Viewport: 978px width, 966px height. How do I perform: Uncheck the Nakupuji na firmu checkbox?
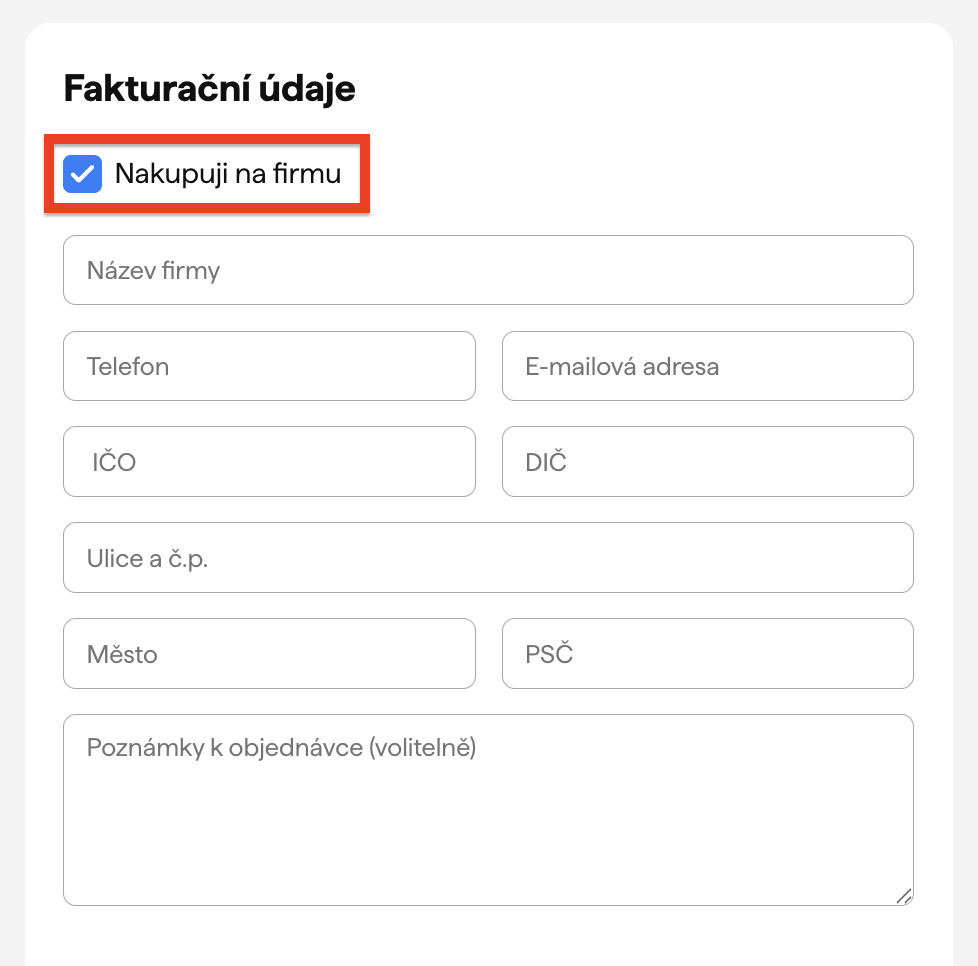(x=83, y=174)
